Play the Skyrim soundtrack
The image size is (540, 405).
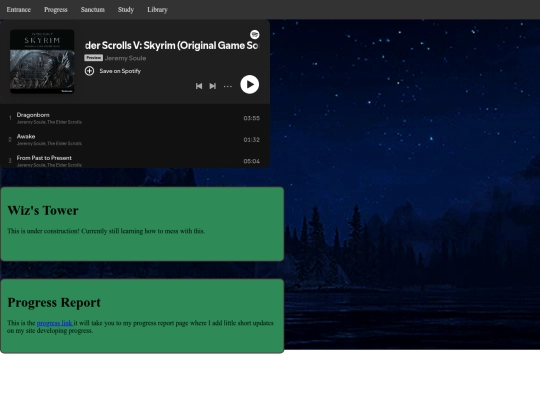tap(249, 84)
